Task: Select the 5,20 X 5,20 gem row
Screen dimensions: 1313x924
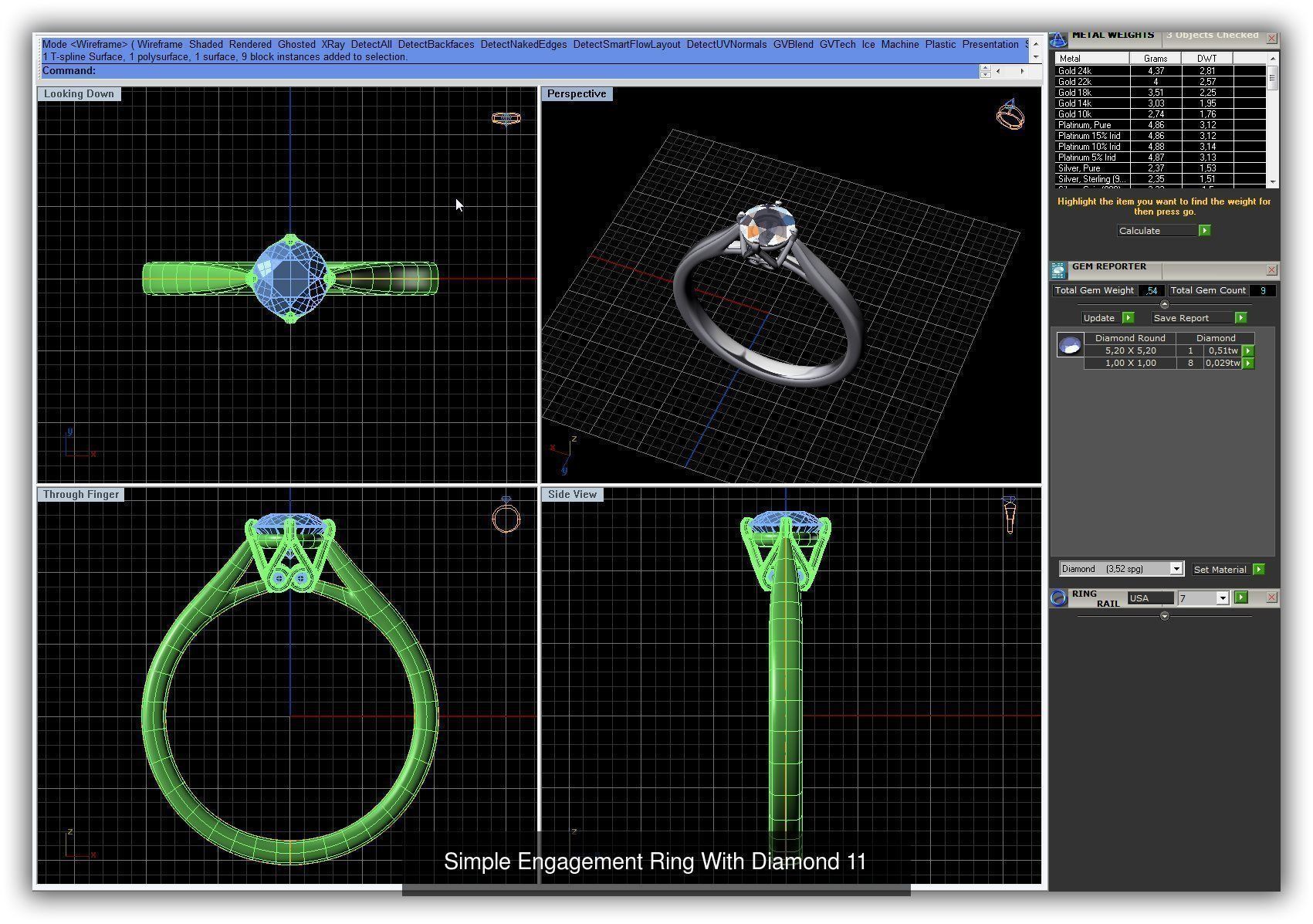Action: point(1163,351)
